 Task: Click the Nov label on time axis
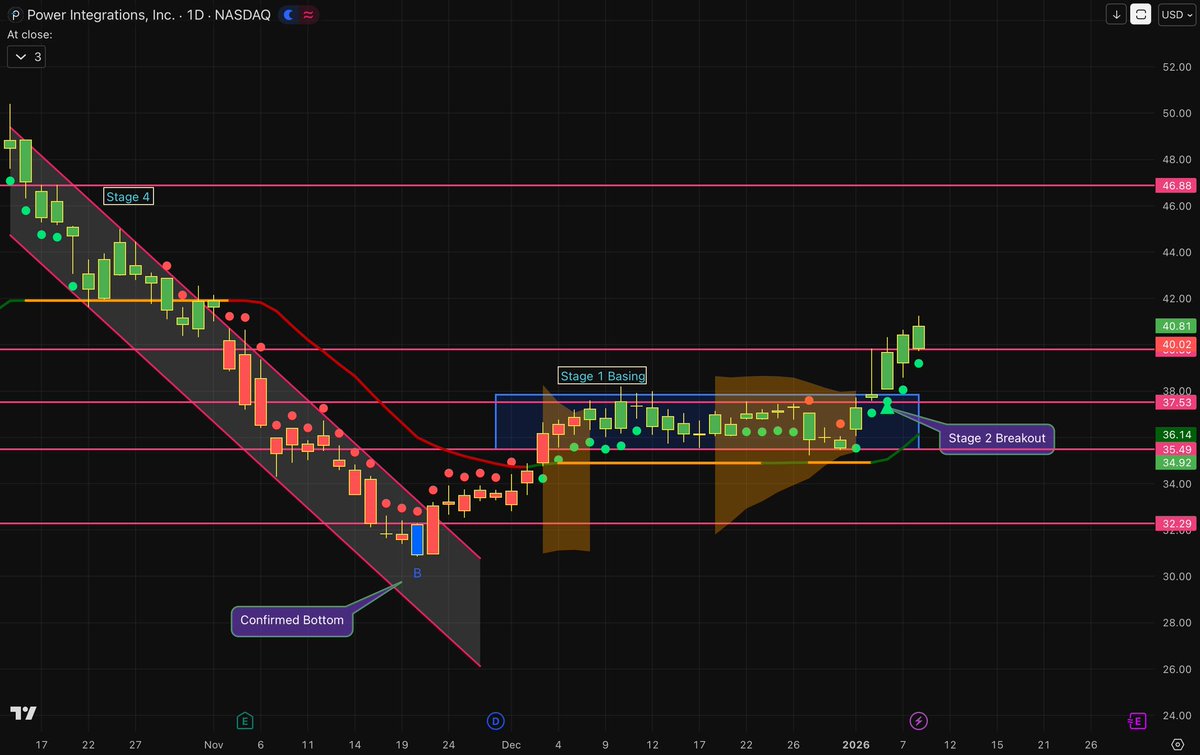coord(213,745)
